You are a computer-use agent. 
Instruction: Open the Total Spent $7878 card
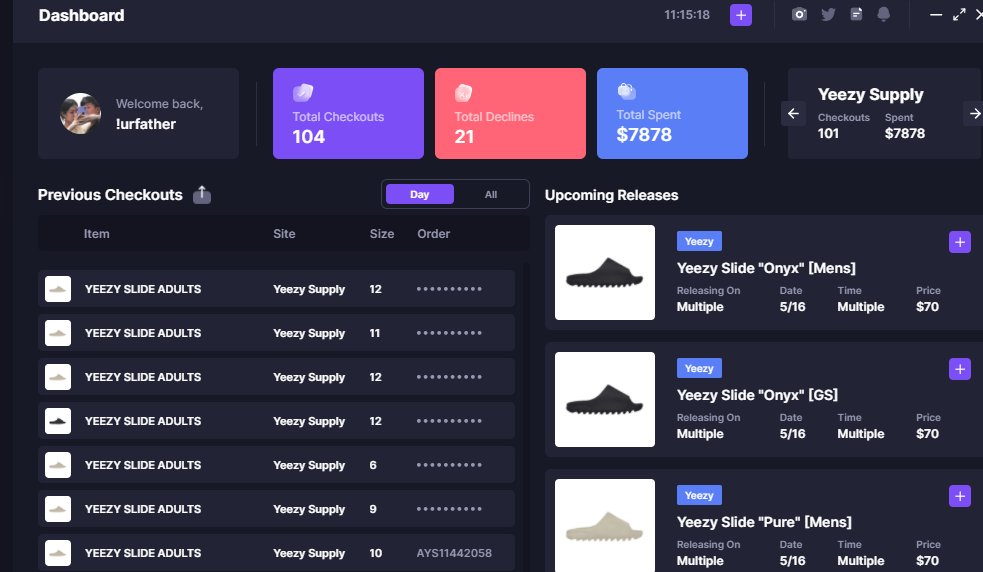point(672,114)
